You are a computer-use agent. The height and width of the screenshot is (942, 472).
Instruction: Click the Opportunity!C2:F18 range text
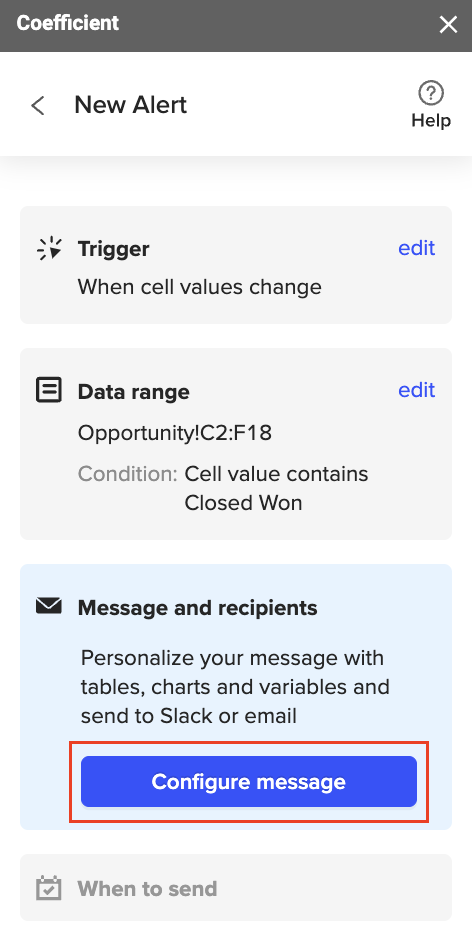tap(175, 433)
